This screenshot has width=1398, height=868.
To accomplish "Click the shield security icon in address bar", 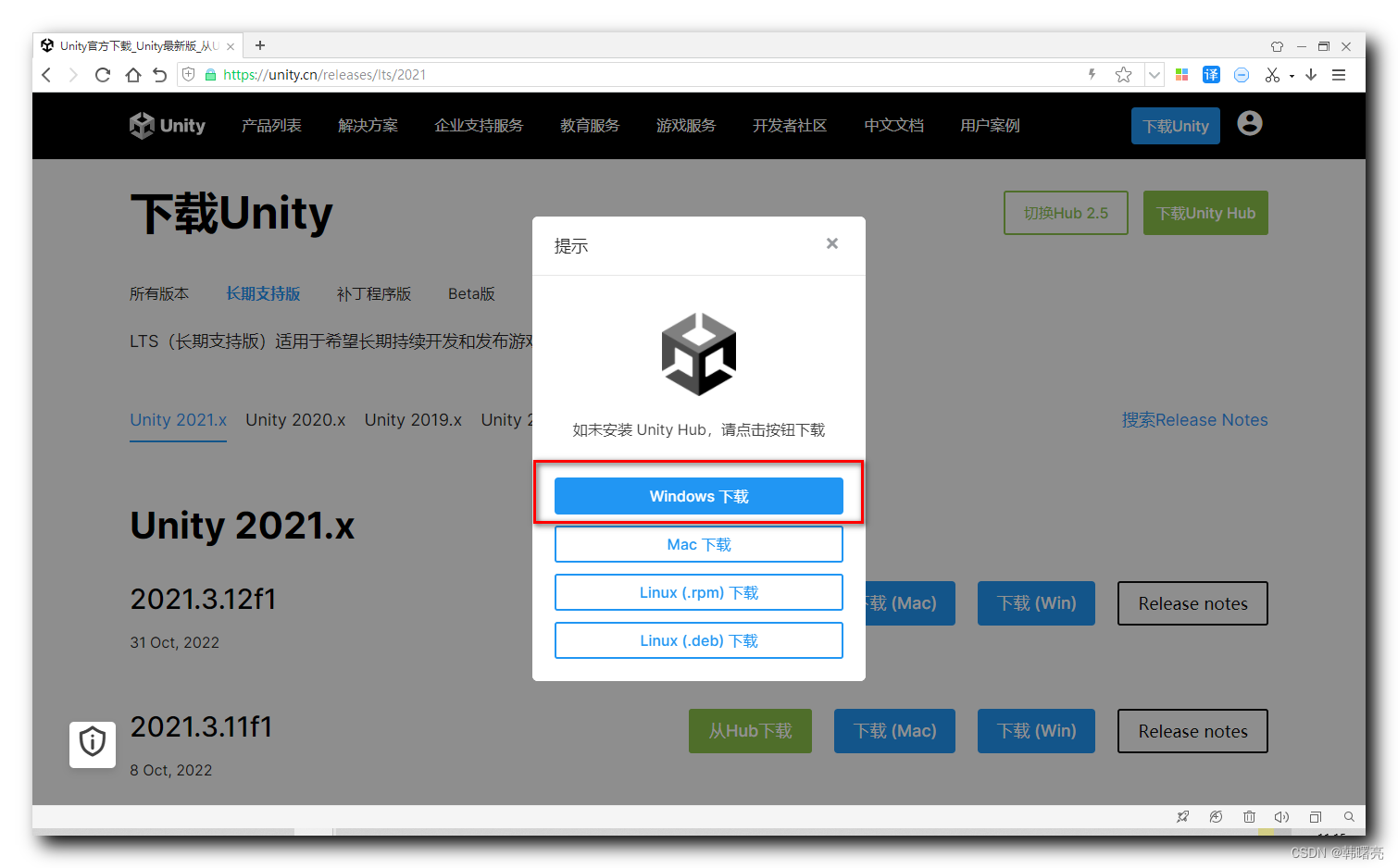I will tap(189, 75).
